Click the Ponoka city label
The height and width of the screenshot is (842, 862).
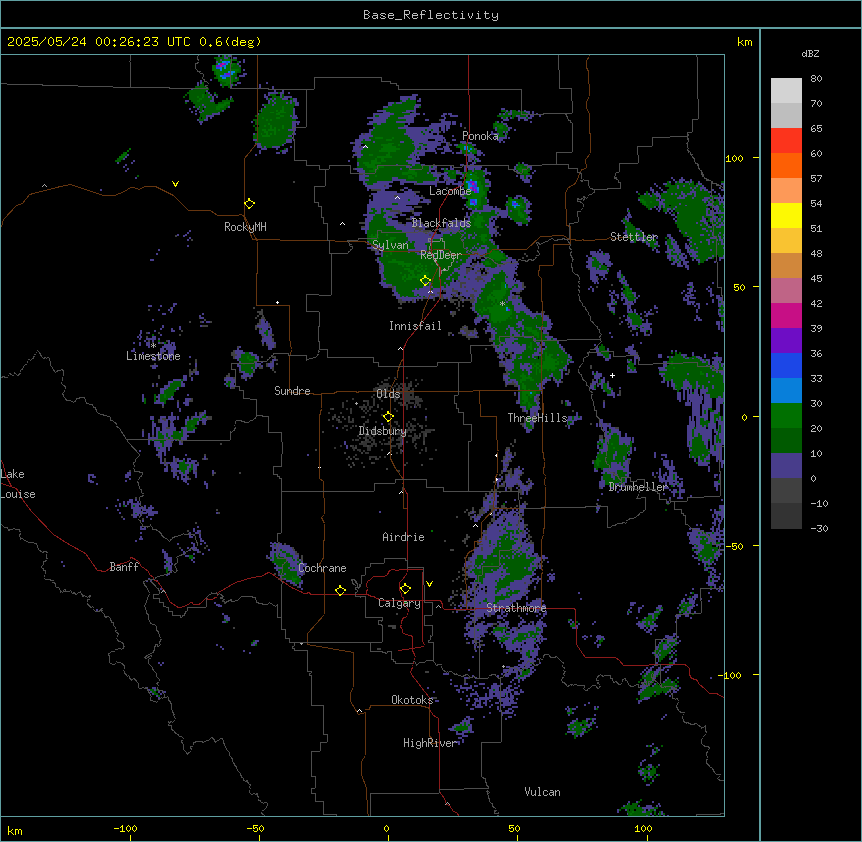480,136
